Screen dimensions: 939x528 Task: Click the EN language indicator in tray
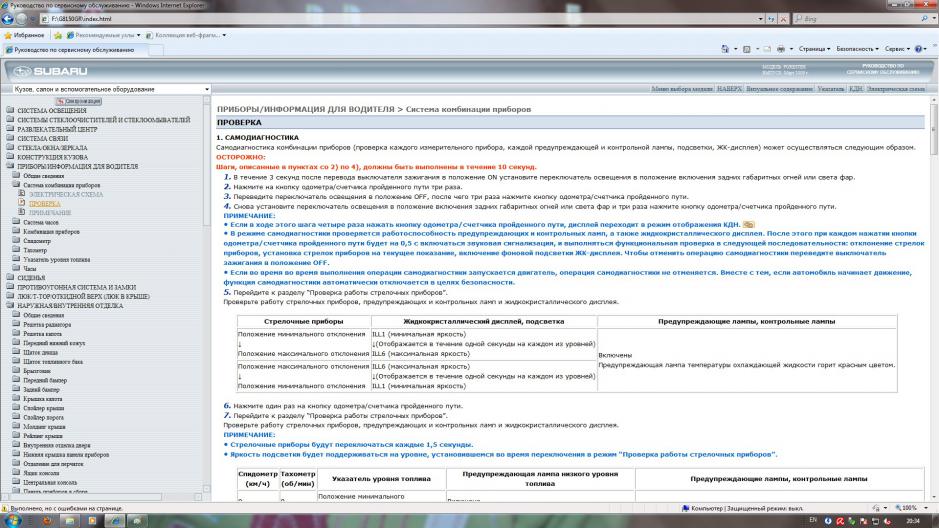[x=813, y=520]
